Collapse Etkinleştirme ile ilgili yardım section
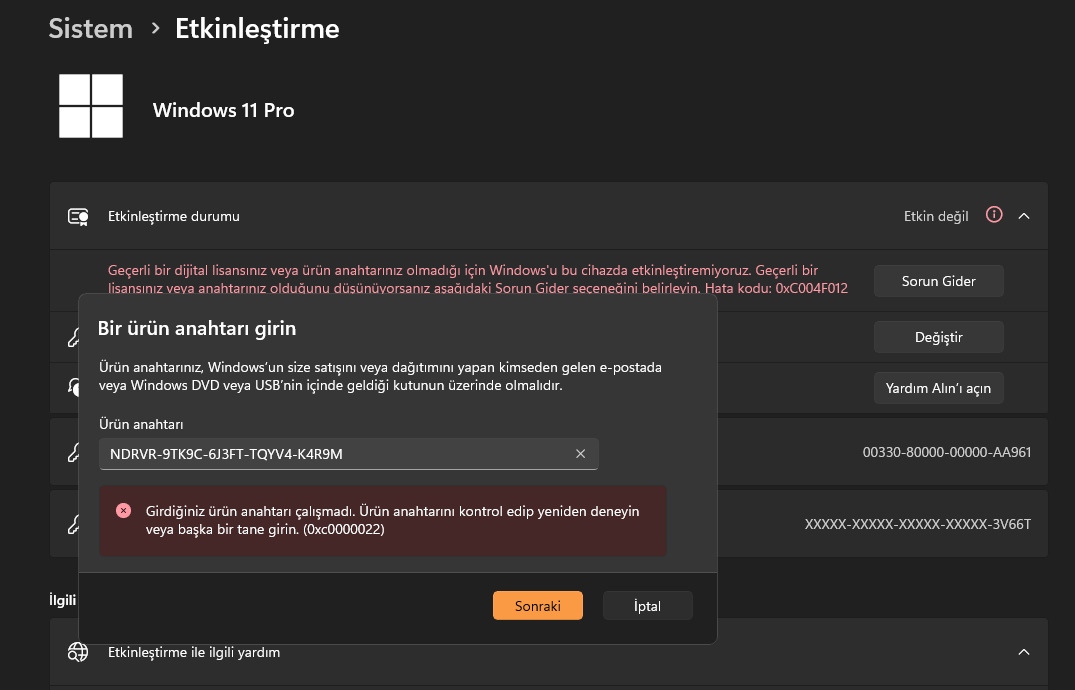The width and height of the screenshot is (1075, 690). point(1024,652)
